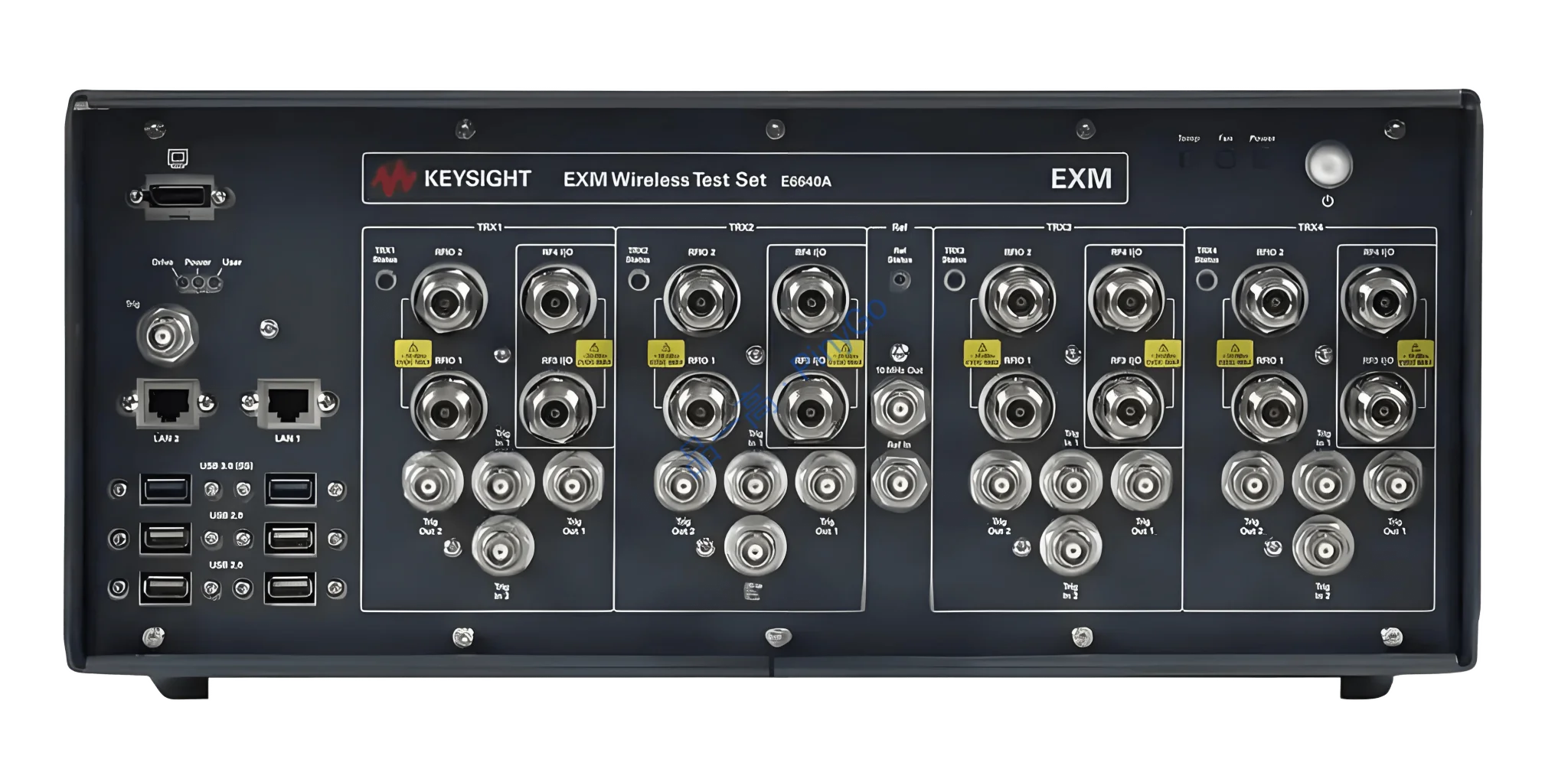This screenshot has height=769, width=1568.
Task: Click the yellow warning label beside TRX3 RFIO 1
Action: (982, 354)
